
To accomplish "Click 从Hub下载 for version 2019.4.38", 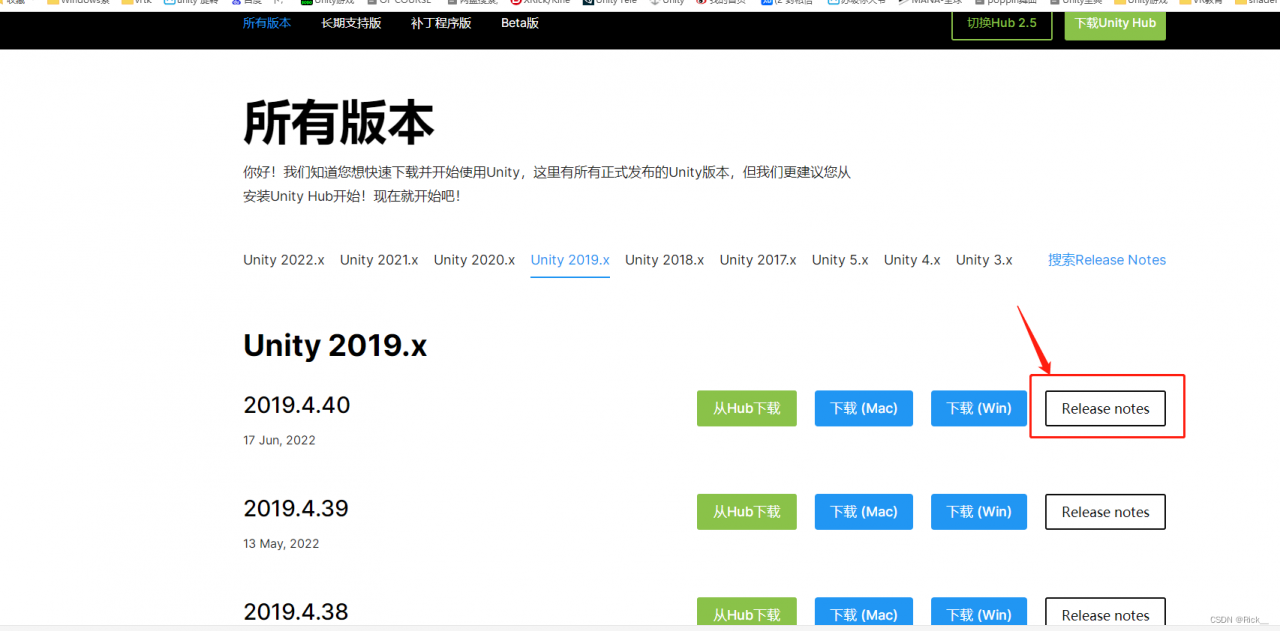I will (x=747, y=614).
